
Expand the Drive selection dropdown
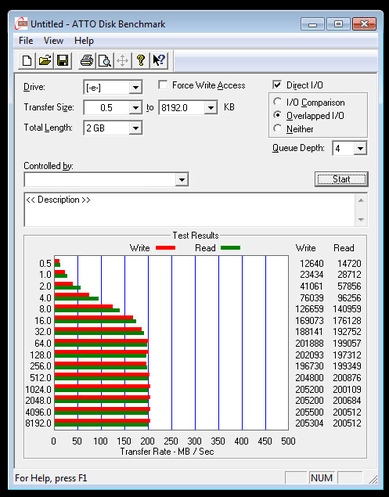(135, 88)
